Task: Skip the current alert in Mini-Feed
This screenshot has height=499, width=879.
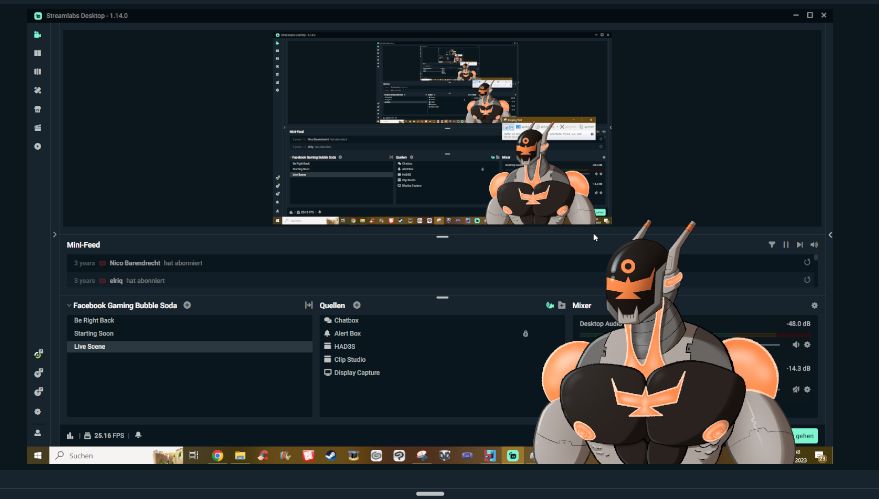Action: [x=800, y=245]
